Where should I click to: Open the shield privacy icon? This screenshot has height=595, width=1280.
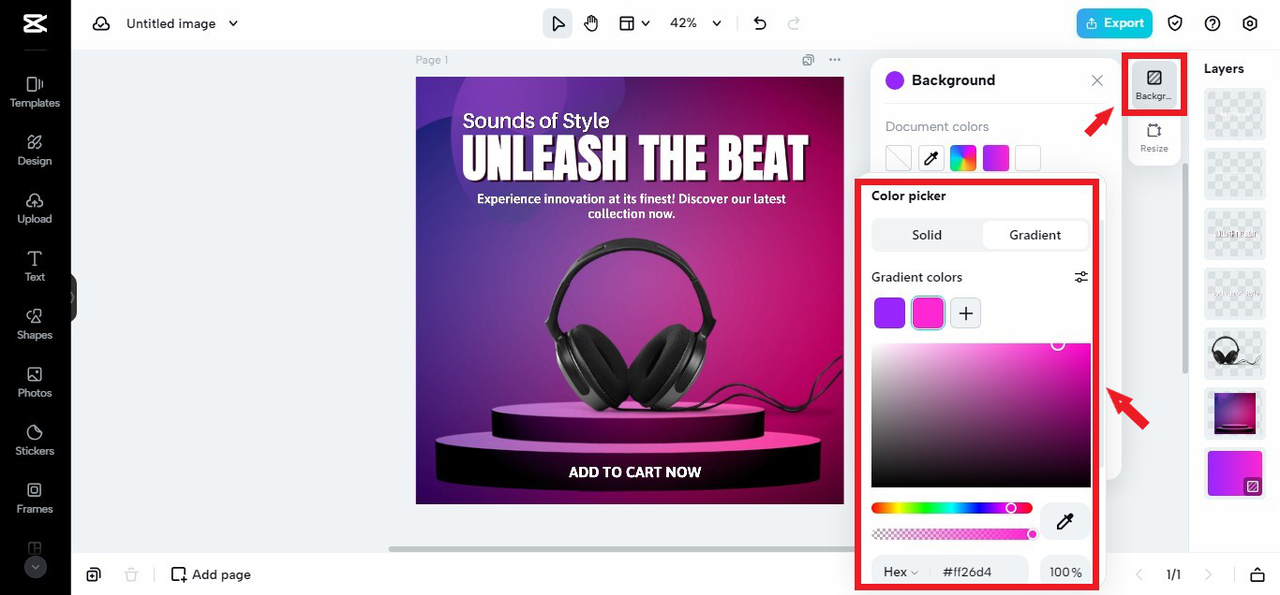[1176, 23]
